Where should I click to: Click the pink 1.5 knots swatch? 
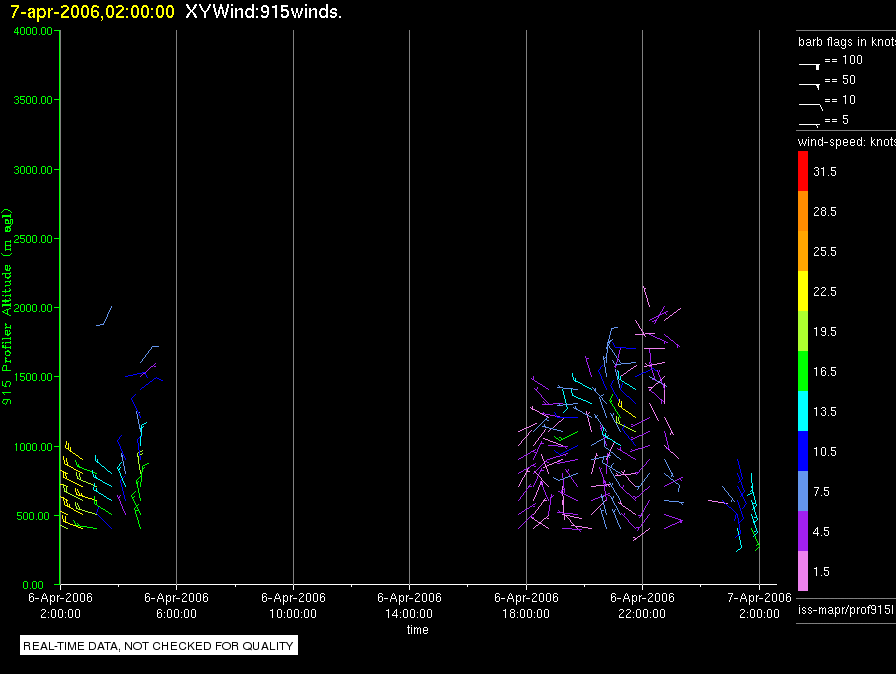click(x=803, y=571)
